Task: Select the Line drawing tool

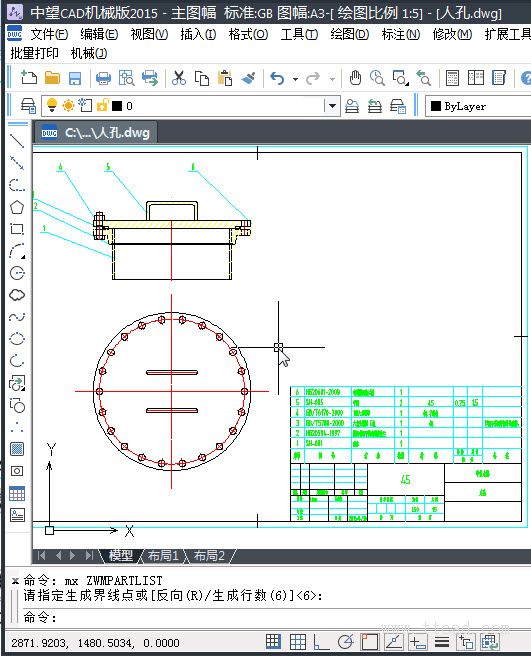Action: pyautogui.click(x=17, y=141)
